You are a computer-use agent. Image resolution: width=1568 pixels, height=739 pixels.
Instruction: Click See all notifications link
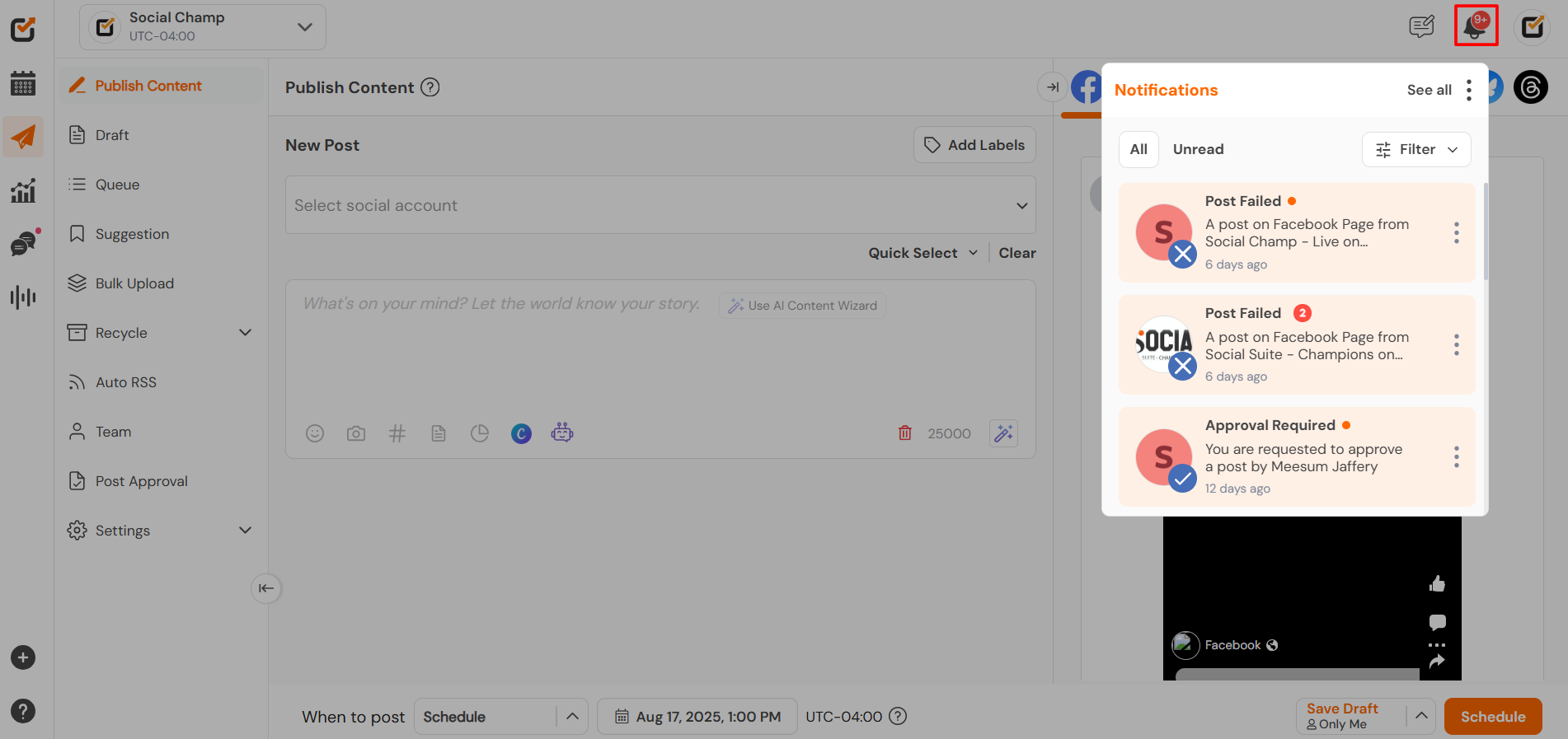click(1429, 91)
